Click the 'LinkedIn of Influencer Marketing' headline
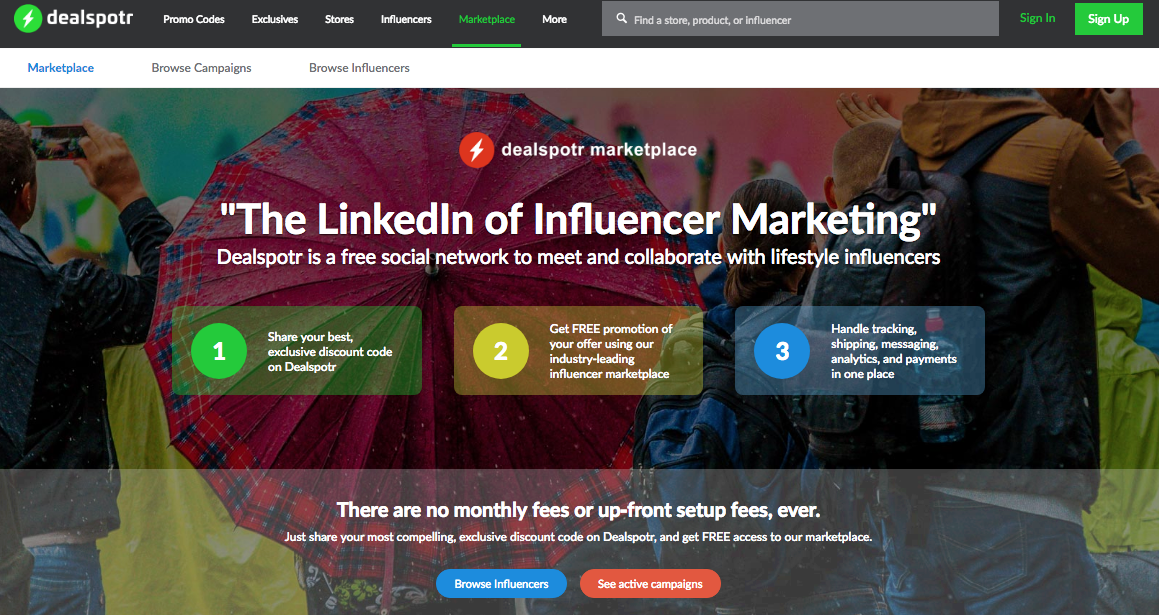 pos(578,220)
